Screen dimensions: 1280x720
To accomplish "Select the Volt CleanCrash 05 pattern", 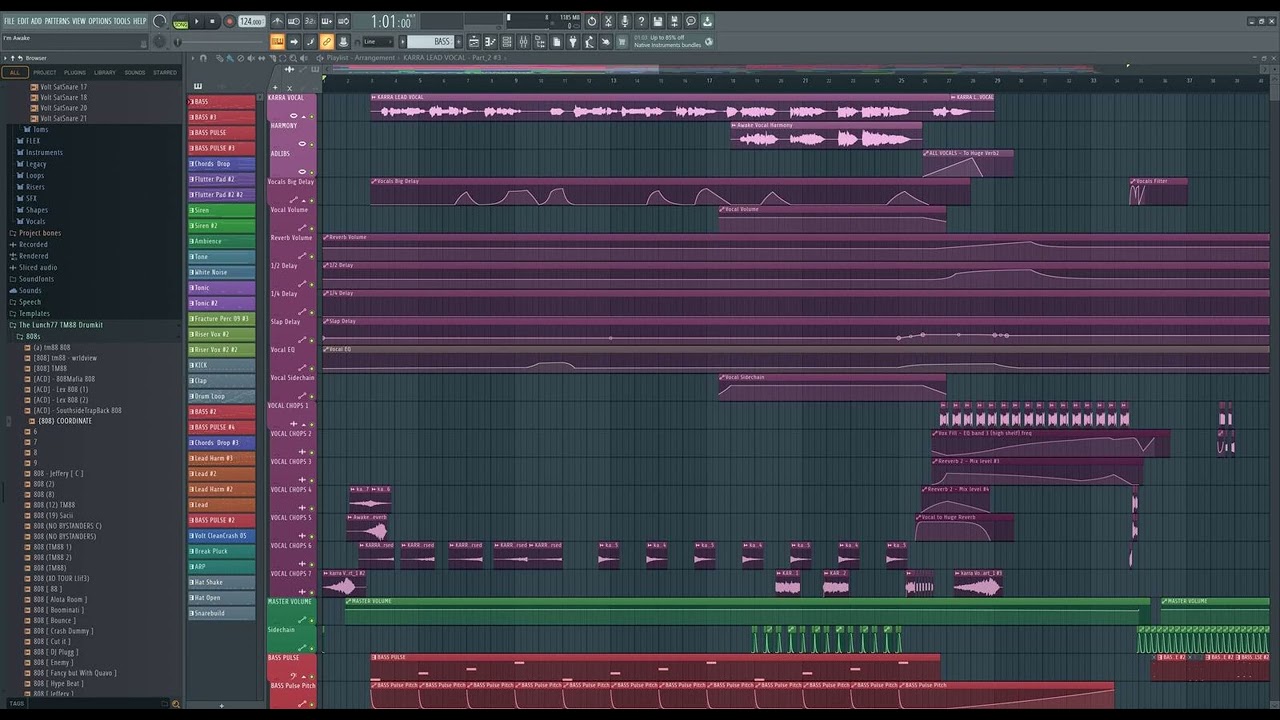I will point(222,535).
